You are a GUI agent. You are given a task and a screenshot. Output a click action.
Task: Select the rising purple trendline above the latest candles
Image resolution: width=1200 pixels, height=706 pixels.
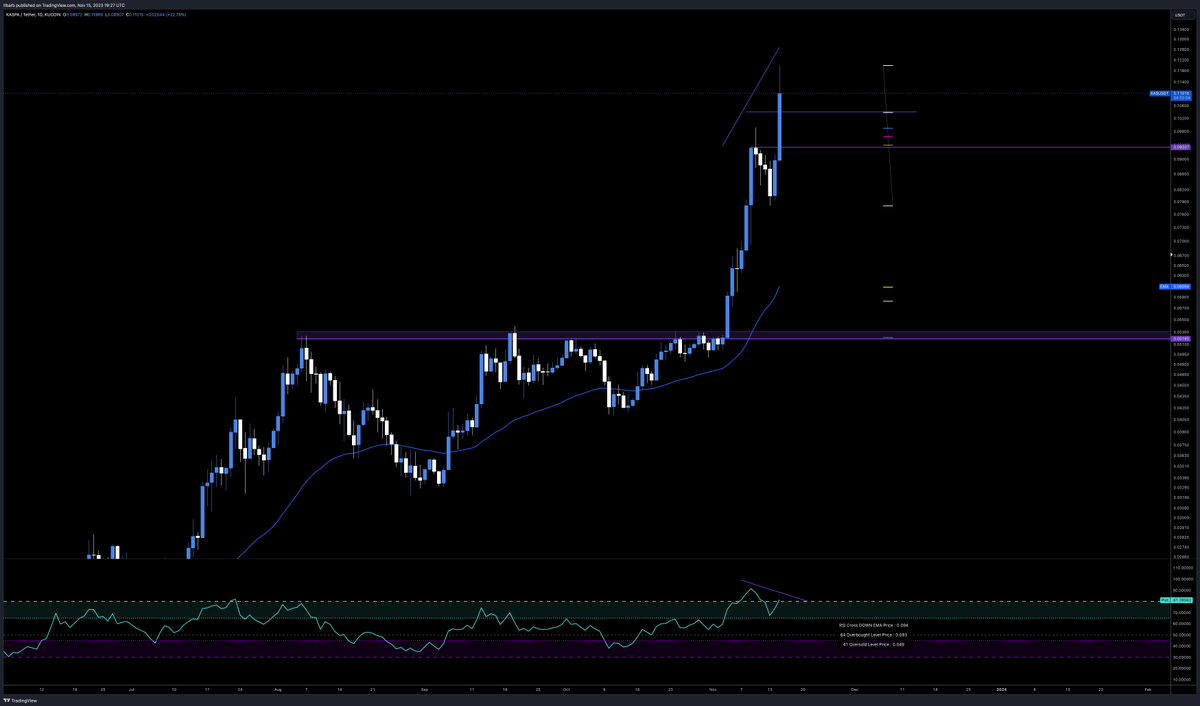pyautogui.click(x=751, y=96)
